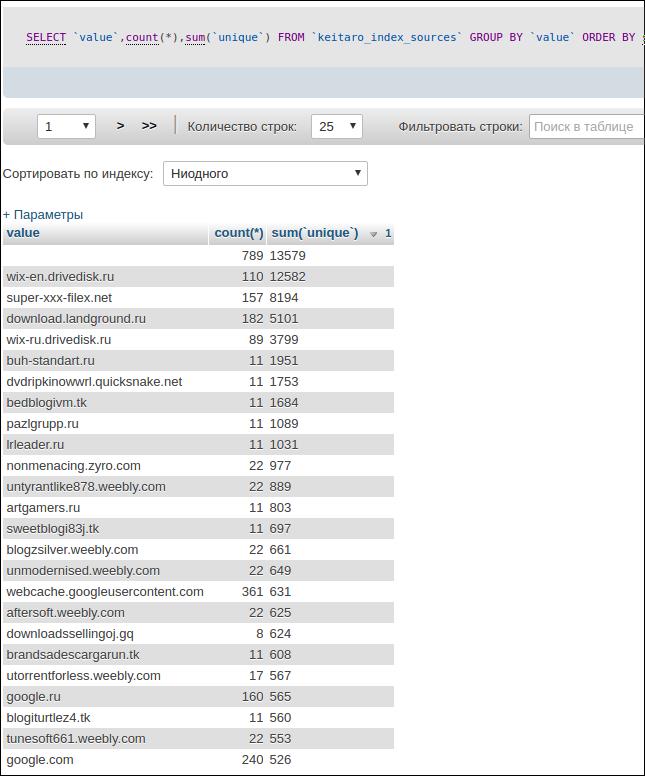645x776 pixels.
Task: Select the sweetblogi83j.tk cell
Action: tap(105, 529)
